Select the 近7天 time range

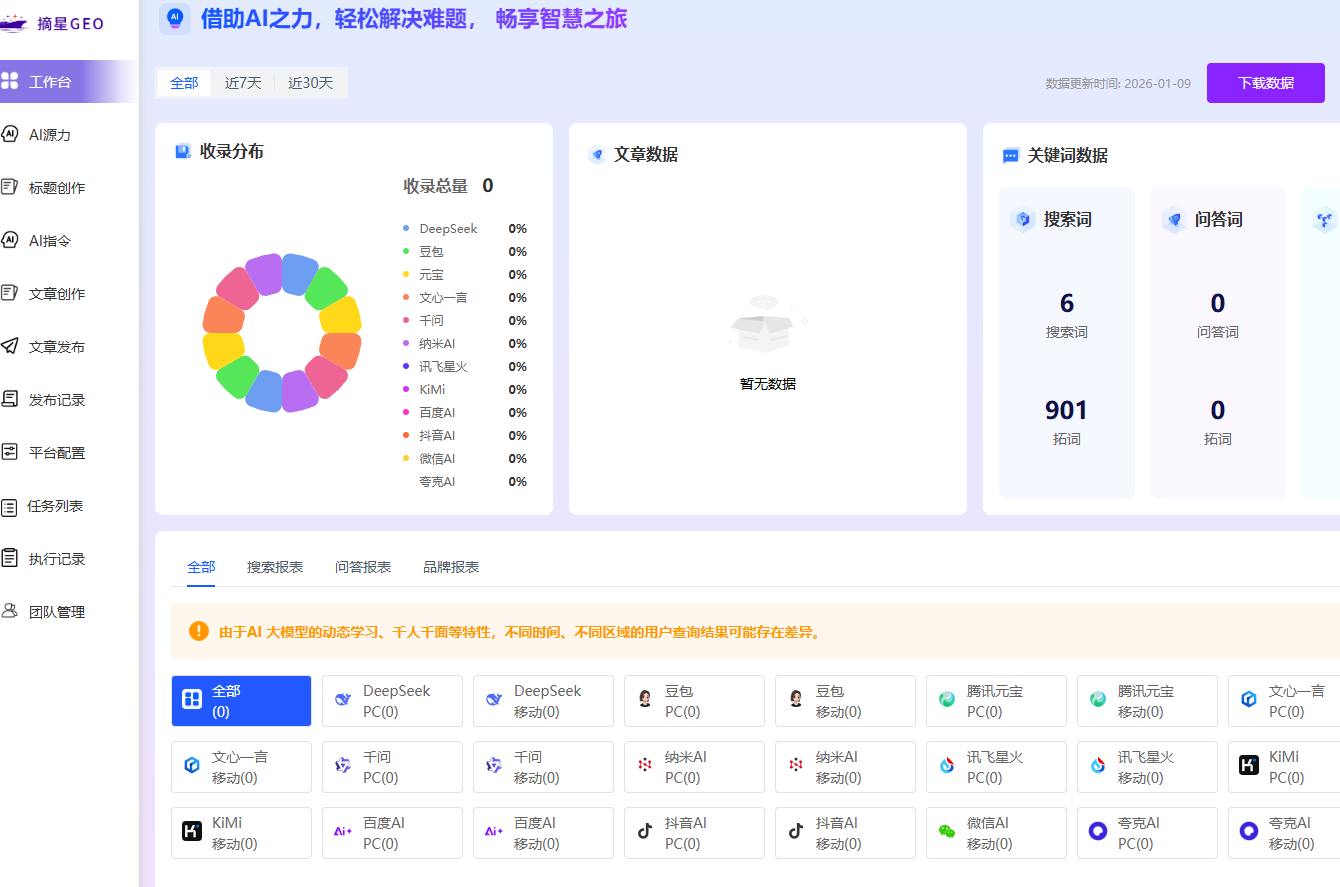[x=243, y=83]
